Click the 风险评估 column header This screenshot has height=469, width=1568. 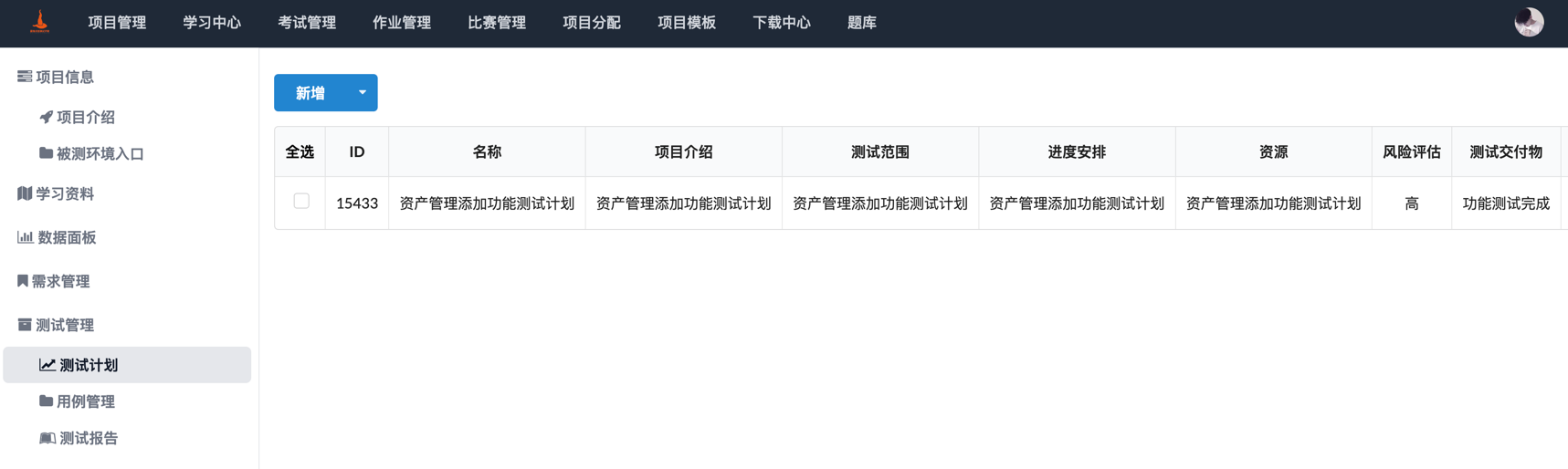pos(1412,151)
